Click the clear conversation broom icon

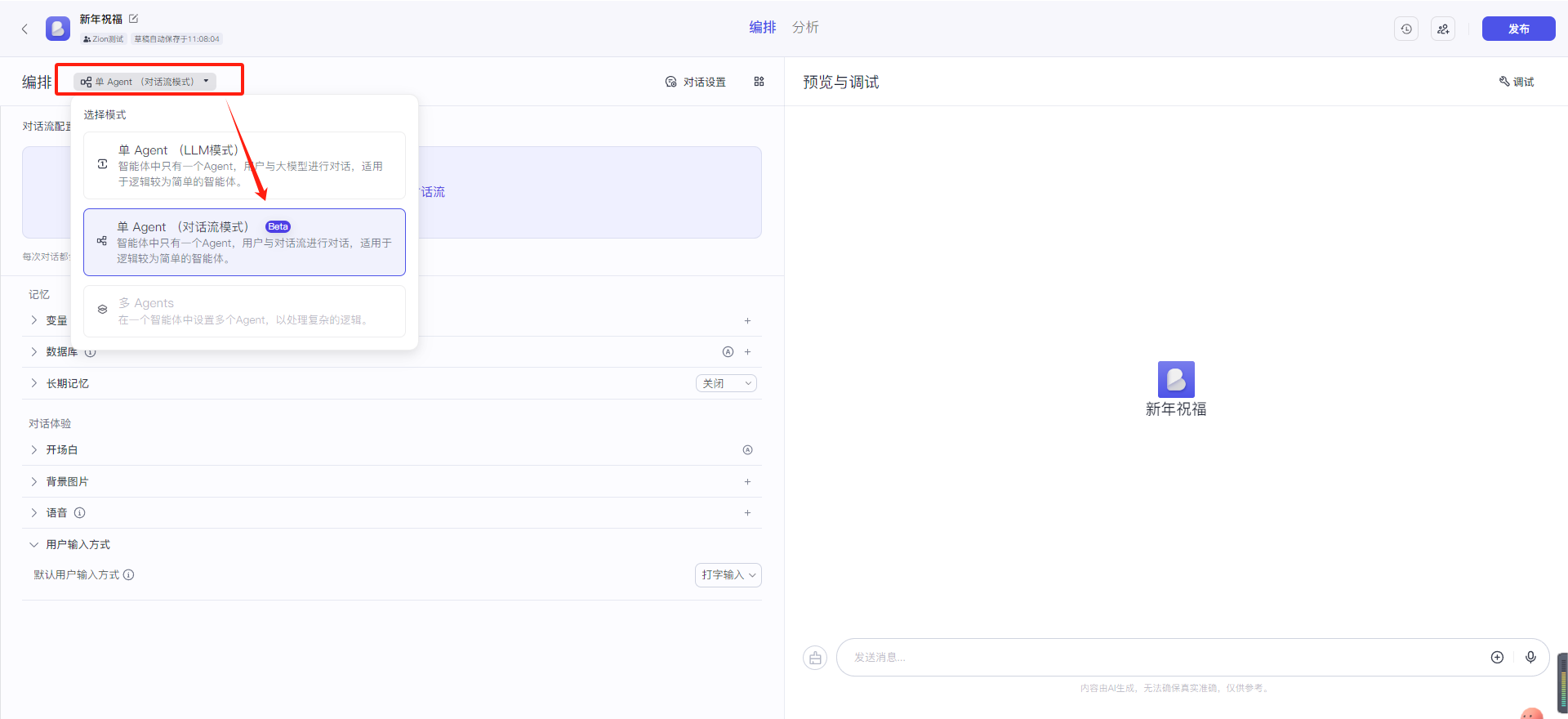(815, 658)
